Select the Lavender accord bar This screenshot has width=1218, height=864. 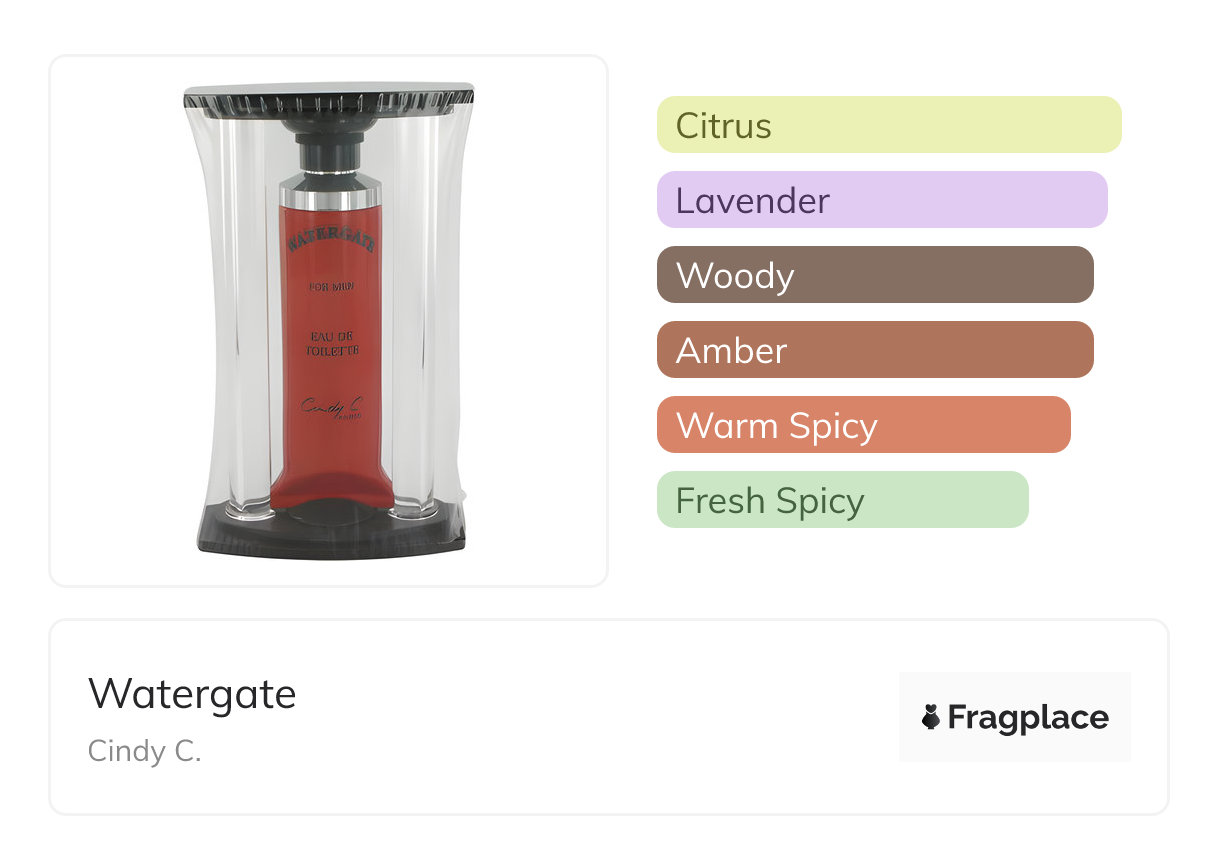(881, 200)
